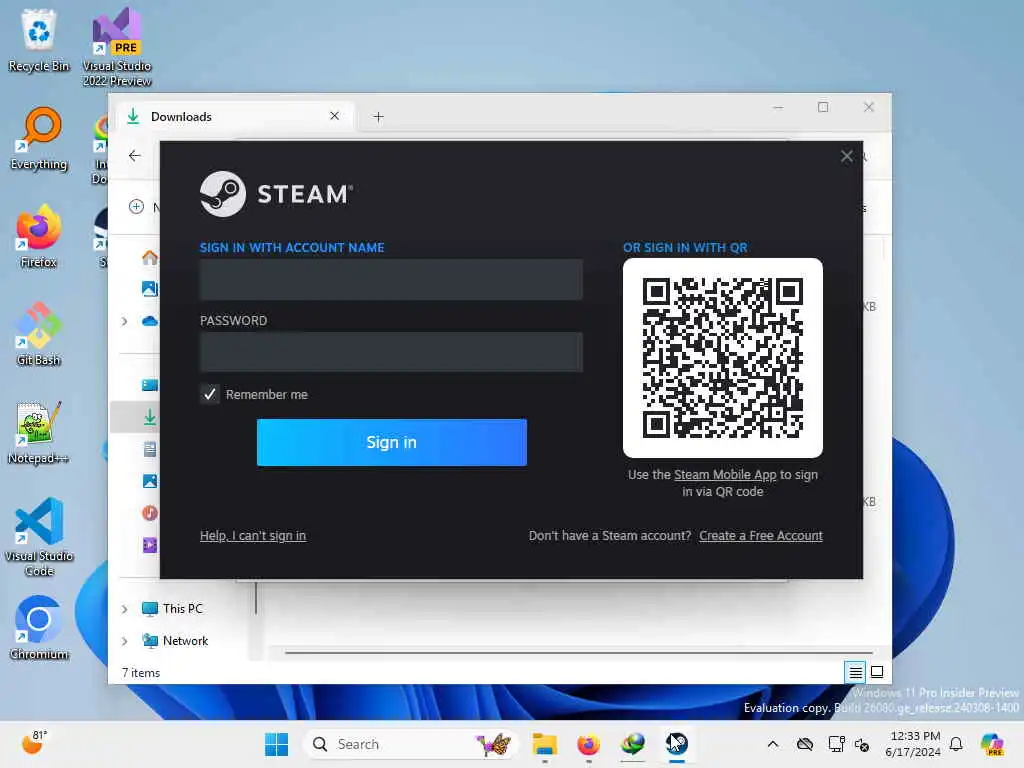Image resolution: width=1024 pixels, height=768 pixels.
Task: Click the taskbar Search box
Action: click(x=410, y=744)
